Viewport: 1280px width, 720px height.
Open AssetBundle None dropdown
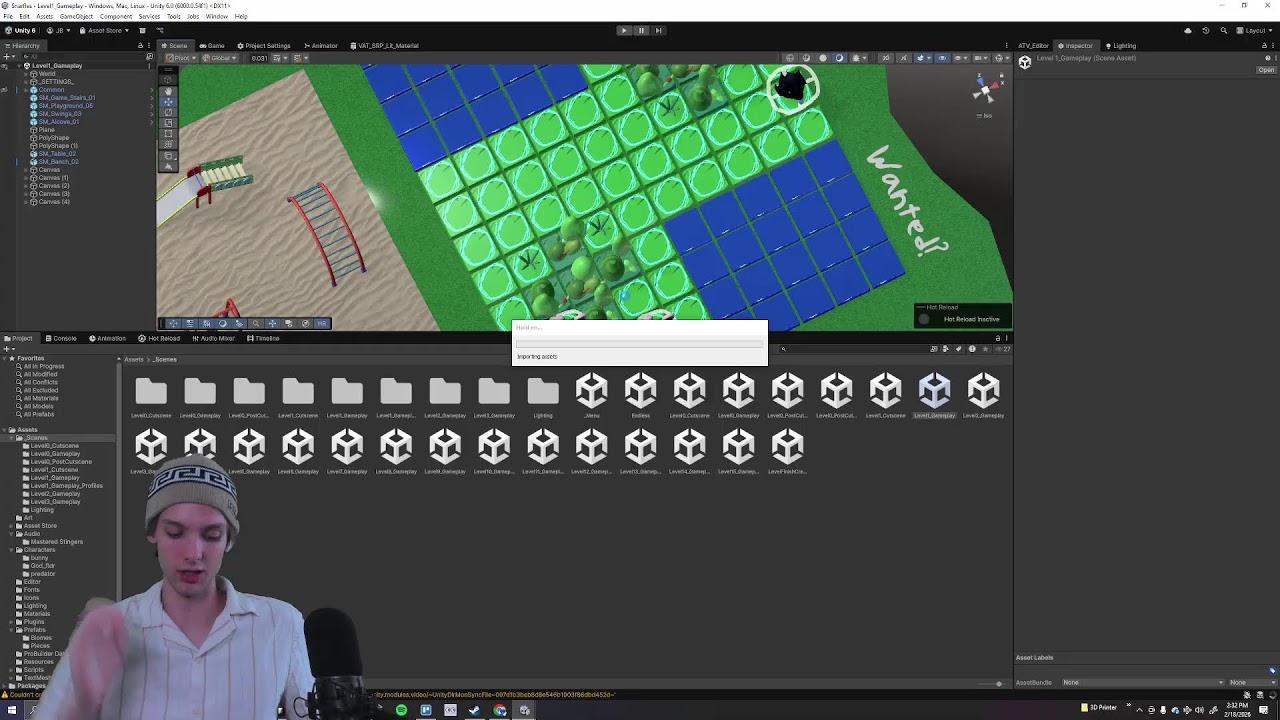[1142, 682]
